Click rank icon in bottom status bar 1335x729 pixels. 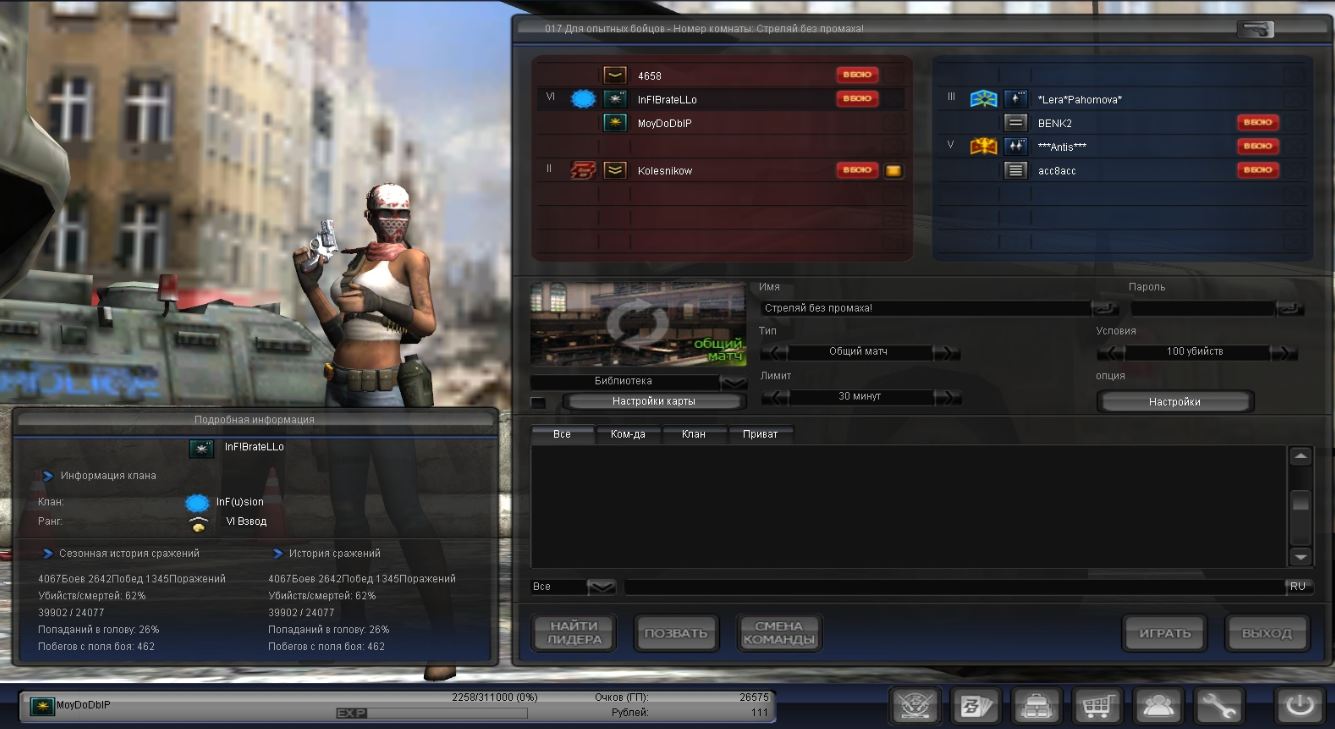click(43, 706)
